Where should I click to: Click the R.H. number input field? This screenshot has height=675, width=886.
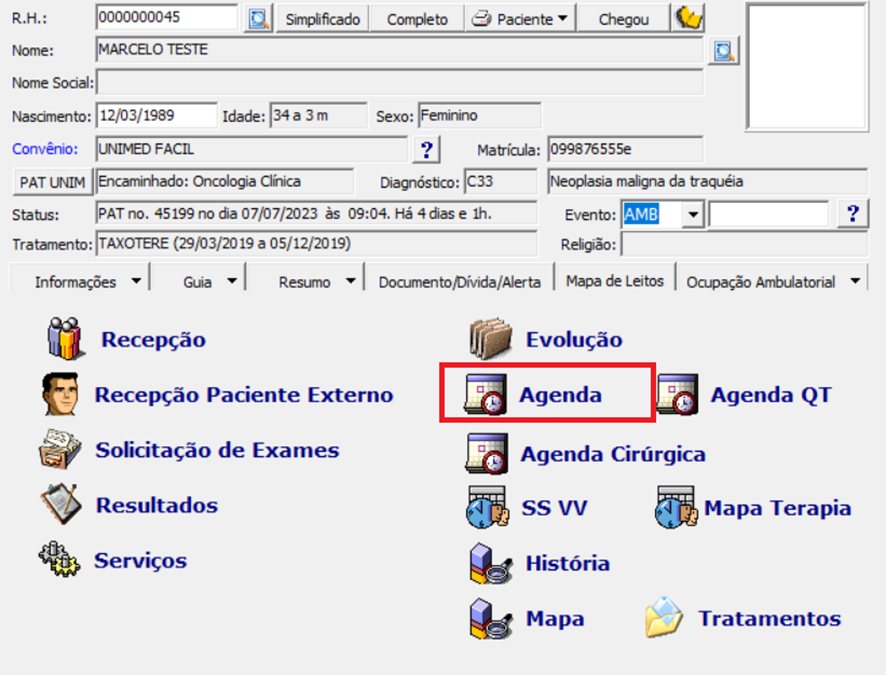(x=167, y=17)
